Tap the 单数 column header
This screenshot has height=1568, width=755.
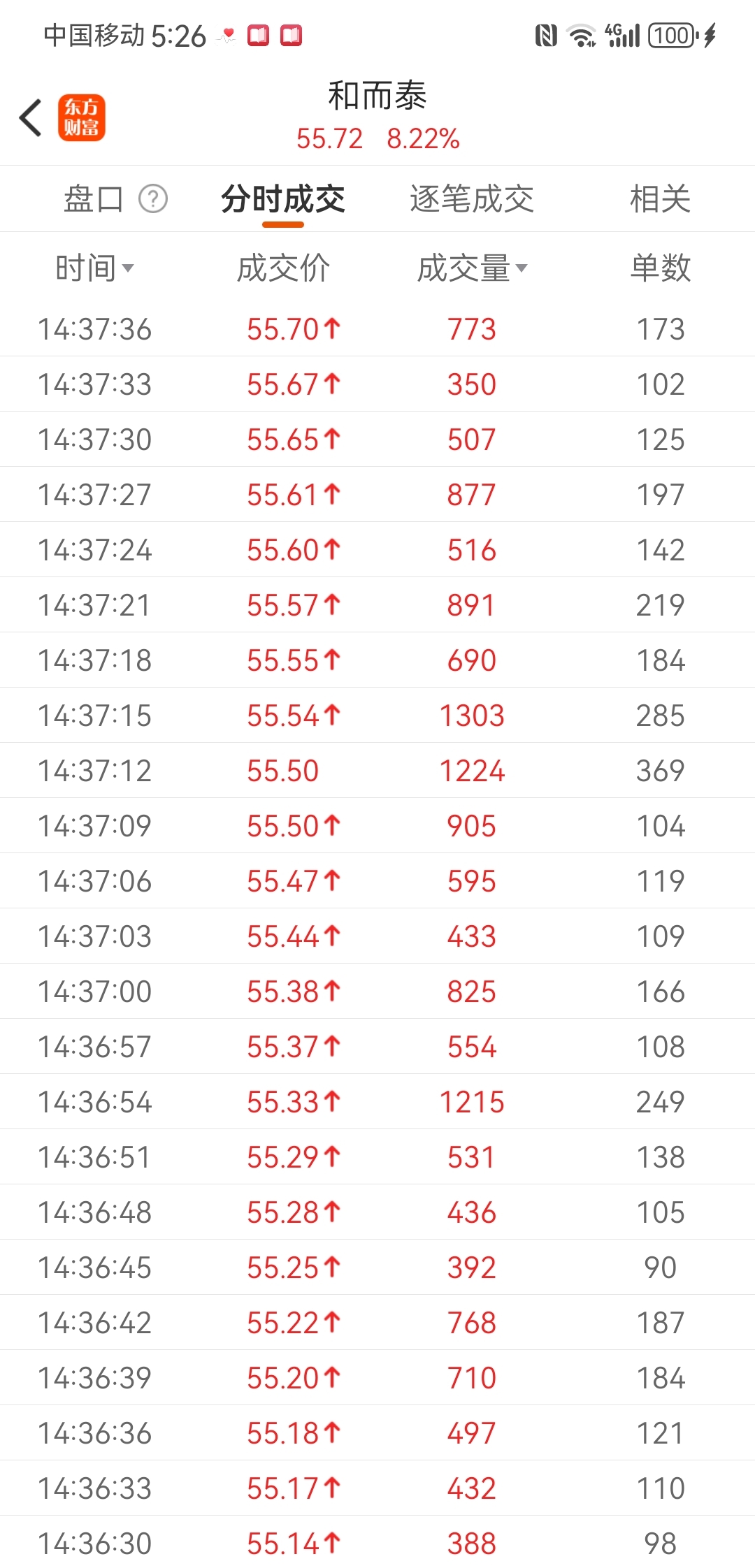pos(660,268)
